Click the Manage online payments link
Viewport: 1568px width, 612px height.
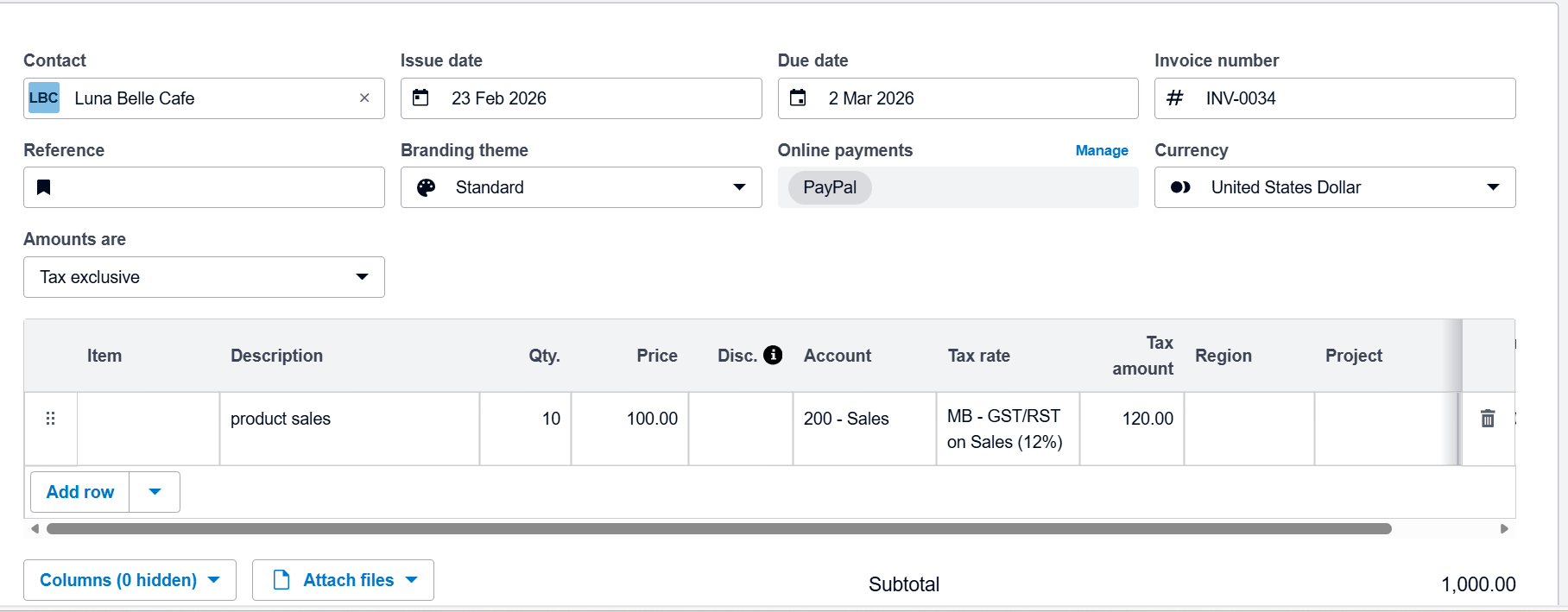click(1101, 150)
